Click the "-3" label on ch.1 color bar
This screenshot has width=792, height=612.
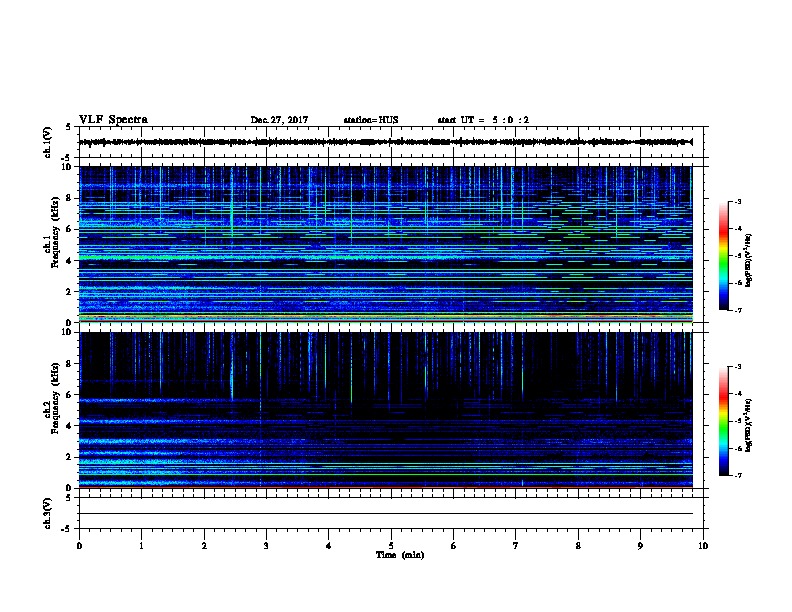[x=738, y=201]
